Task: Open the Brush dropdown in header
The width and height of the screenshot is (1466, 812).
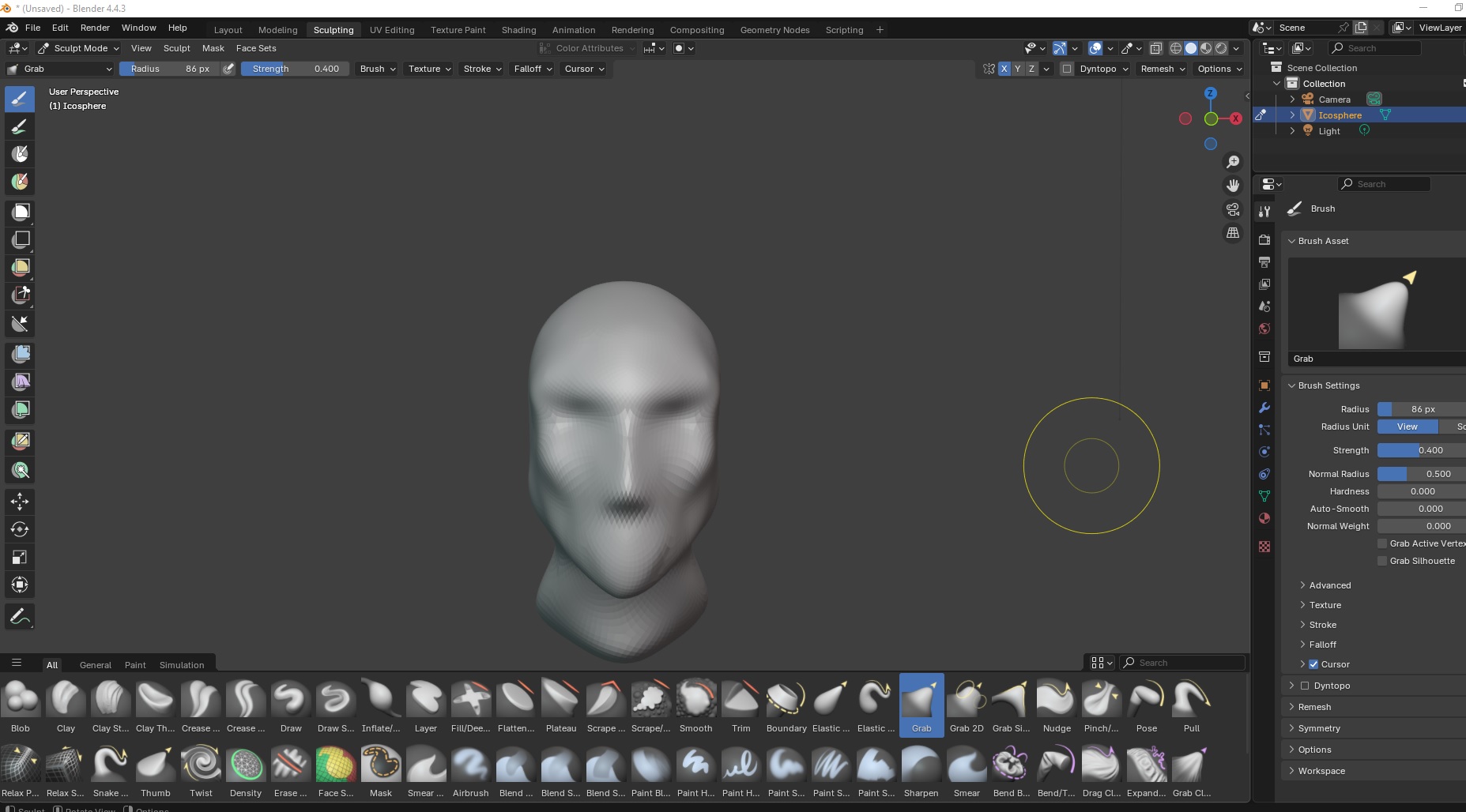Action: (378, 69)
